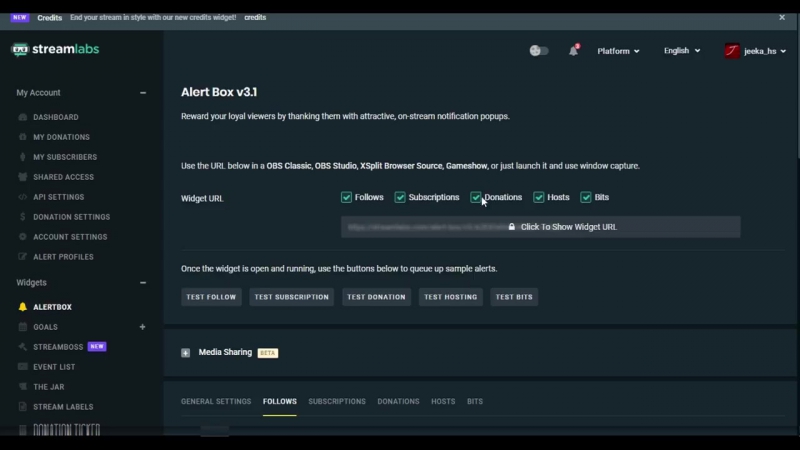Viewport: 800px width, 450px height.
Task: Switch to Subscriptions tab
Action: [x=337, y=402]
